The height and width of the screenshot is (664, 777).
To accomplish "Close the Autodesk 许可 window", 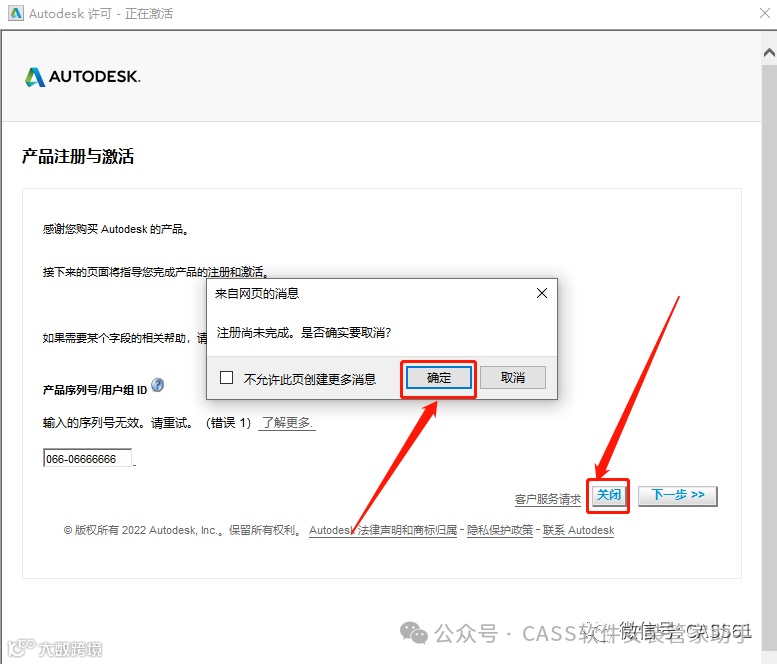I will tap(765, 13).
